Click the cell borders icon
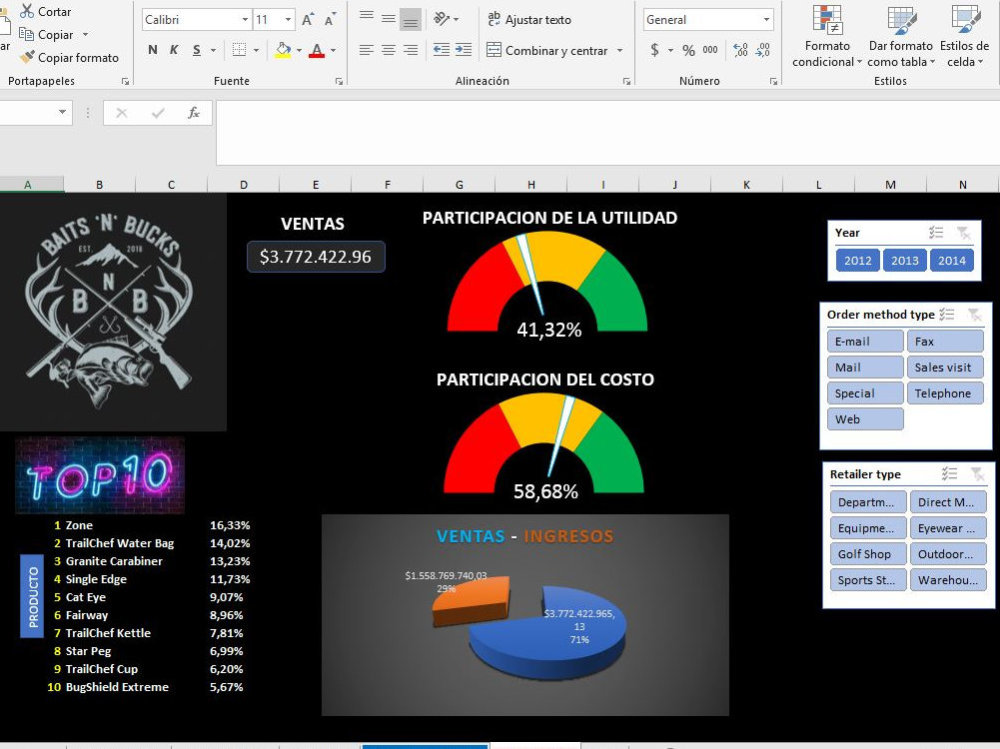The width and height of the screenshot is (1000, 749). 239,50
